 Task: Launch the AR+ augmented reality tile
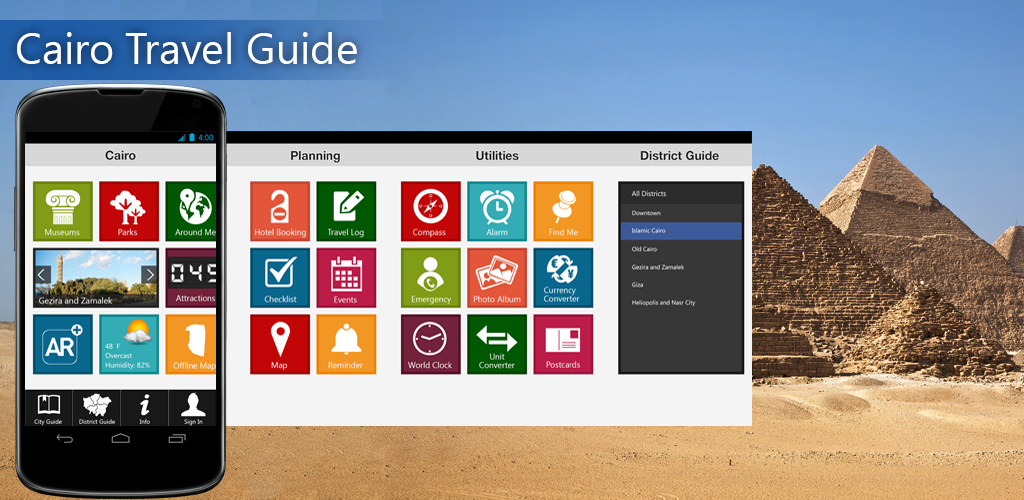[63, 345]
